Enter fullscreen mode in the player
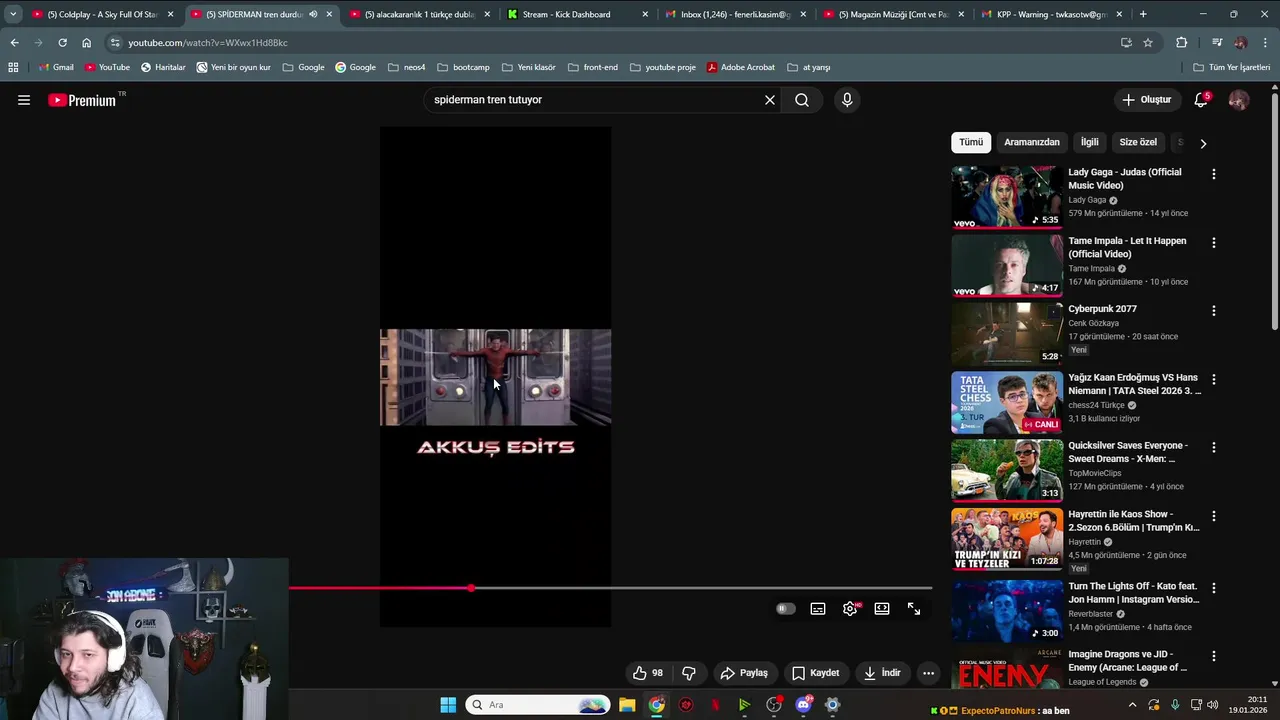Image resolution: width=1280 pixels, height=720 pixels. click(914, 609)
